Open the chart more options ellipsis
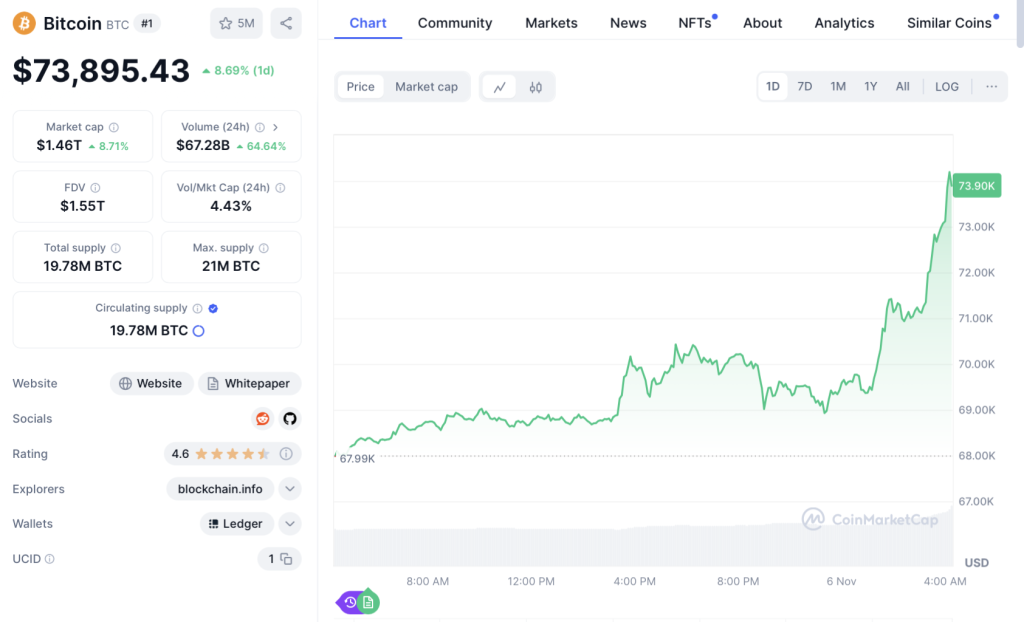Viewport: 1024px width, 622px height. (x=991, y=86)
